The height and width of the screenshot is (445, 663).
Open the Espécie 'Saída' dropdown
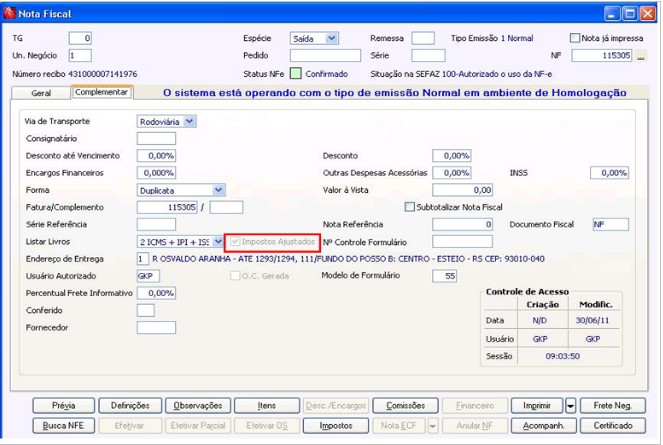(x=332, y=38)
